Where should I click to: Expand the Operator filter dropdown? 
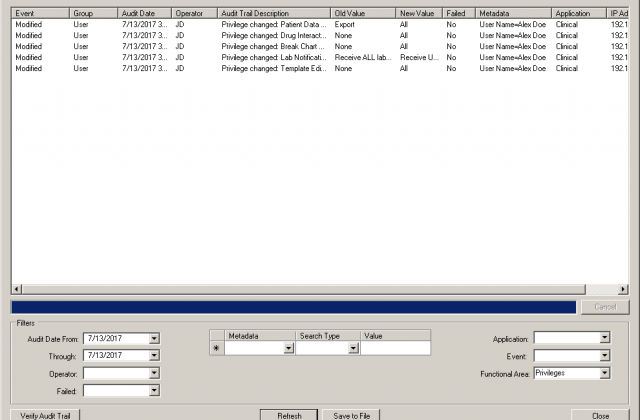pos(154,373)
